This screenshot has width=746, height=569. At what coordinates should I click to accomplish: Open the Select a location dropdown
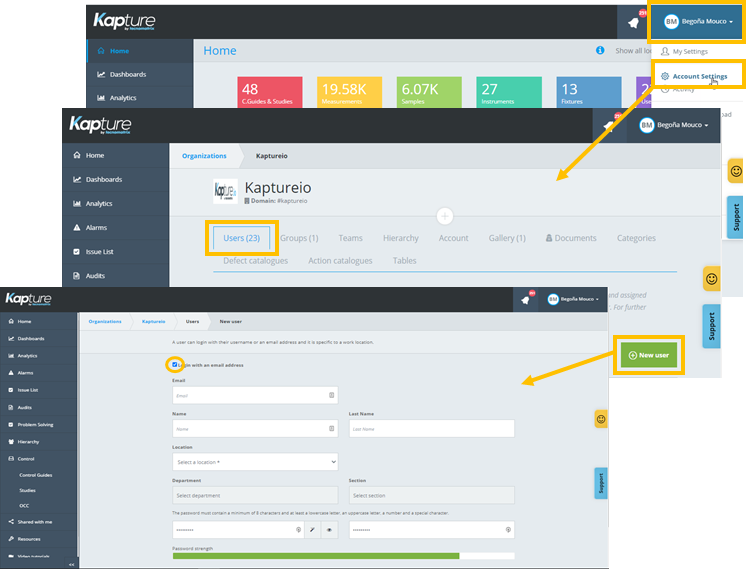[255, 462]
